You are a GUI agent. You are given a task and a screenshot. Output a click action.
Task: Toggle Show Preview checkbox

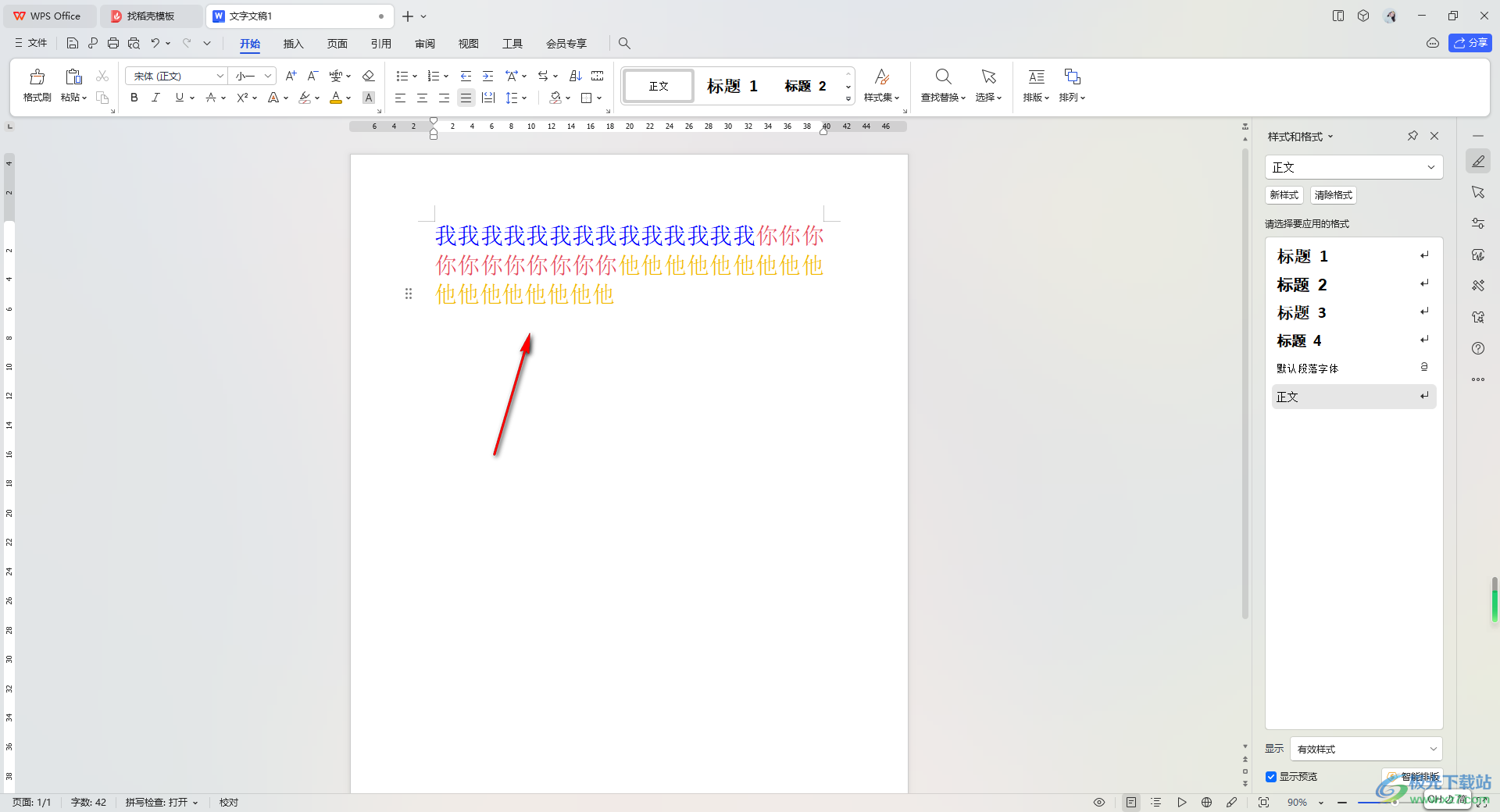coord(1271,776)
